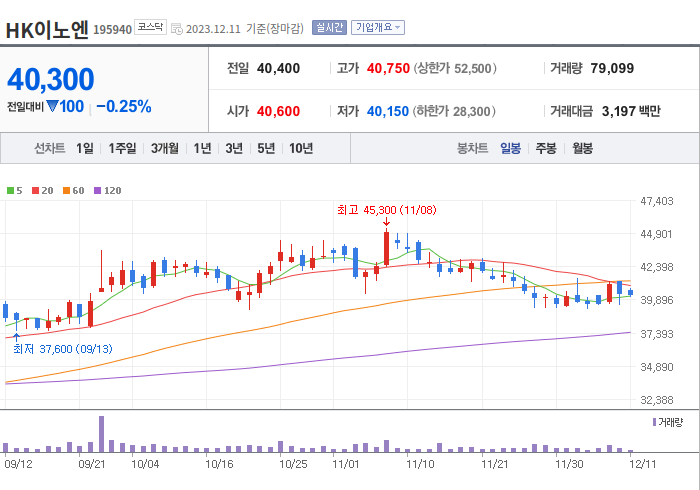Click the 코스닥 market badge

(x=150, y=27)
